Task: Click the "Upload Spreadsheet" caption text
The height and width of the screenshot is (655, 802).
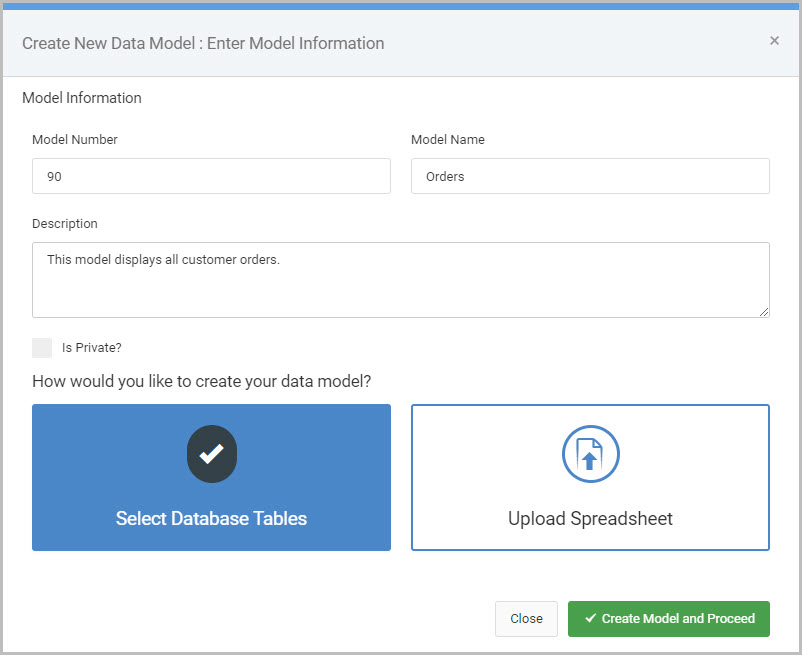Action: point(590,518)
